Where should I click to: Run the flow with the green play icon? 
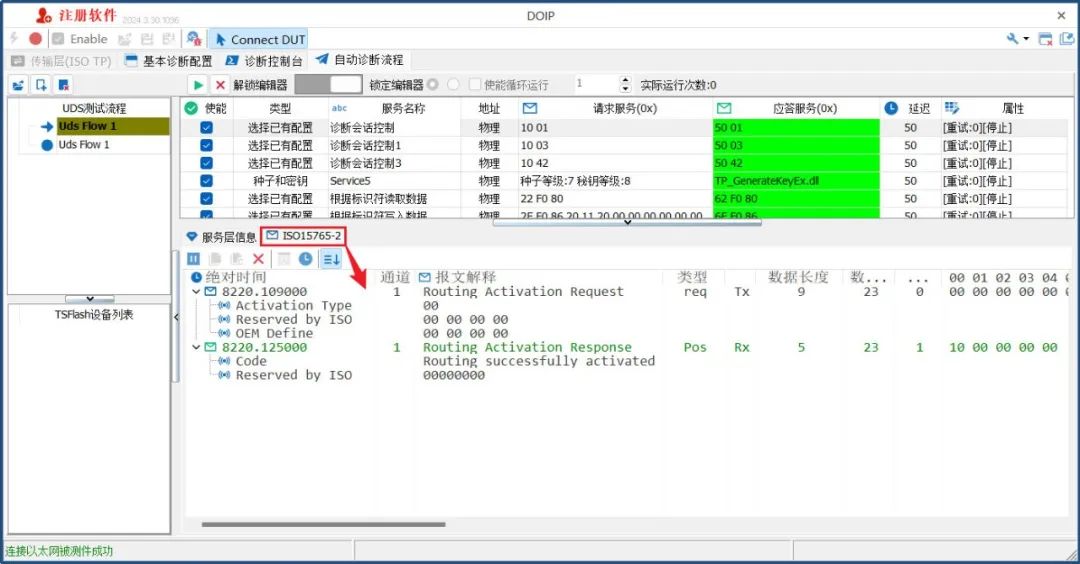pos(198,85)
